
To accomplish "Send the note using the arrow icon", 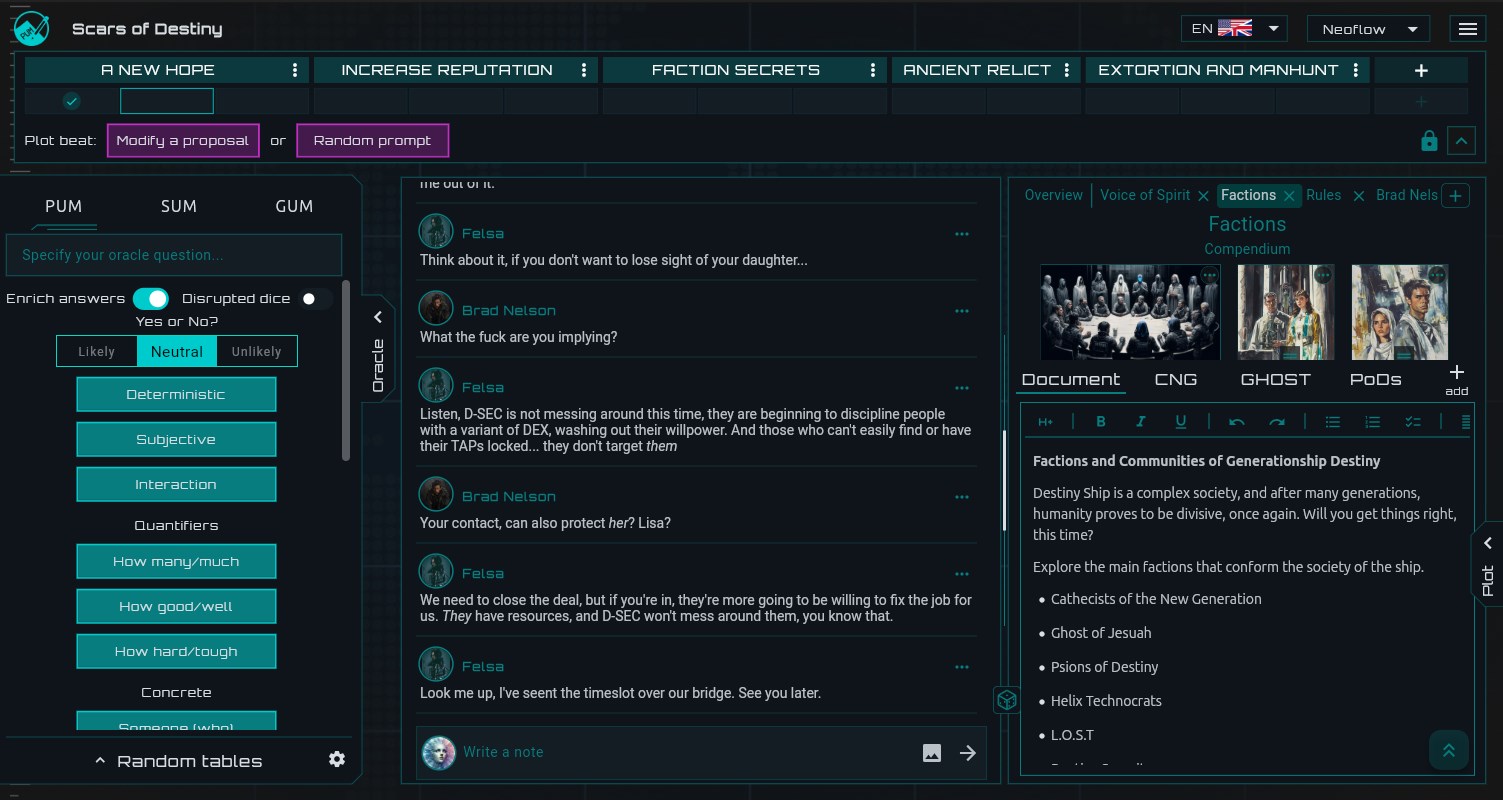I will (967, 753).
